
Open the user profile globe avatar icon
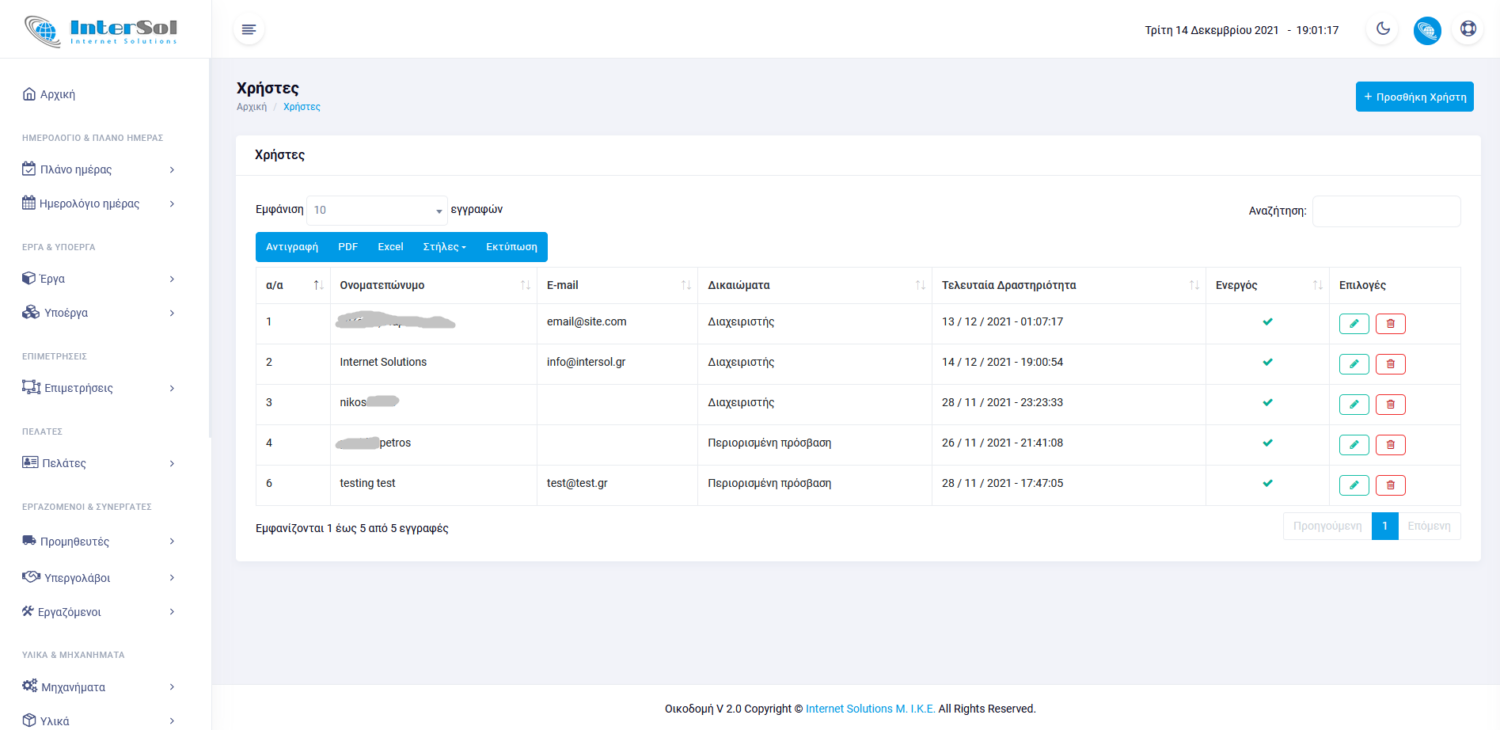(x=1427, y=30)
